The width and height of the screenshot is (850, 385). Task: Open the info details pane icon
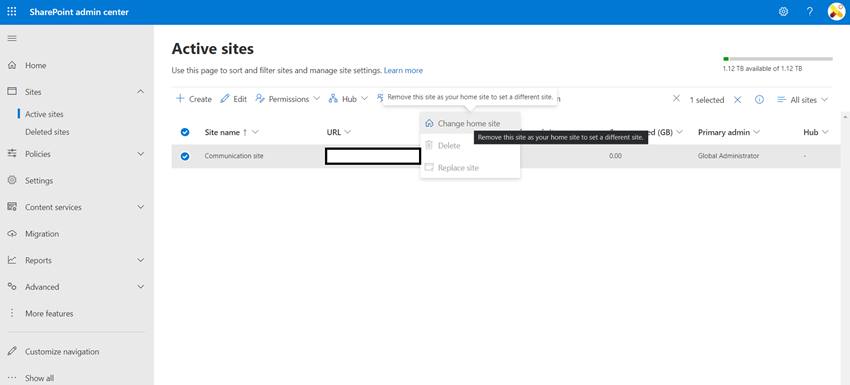759,100
